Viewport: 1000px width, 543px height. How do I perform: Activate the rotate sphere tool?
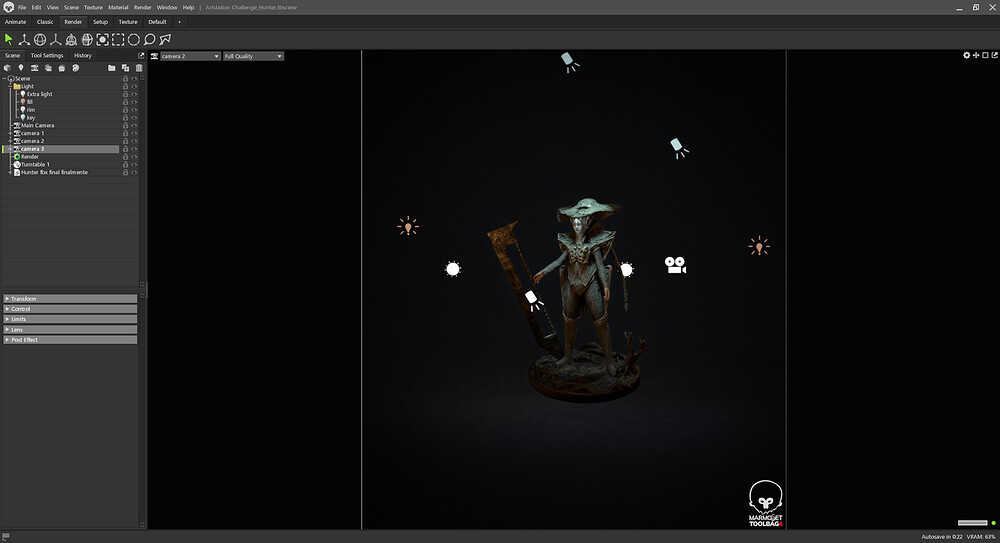40,40
